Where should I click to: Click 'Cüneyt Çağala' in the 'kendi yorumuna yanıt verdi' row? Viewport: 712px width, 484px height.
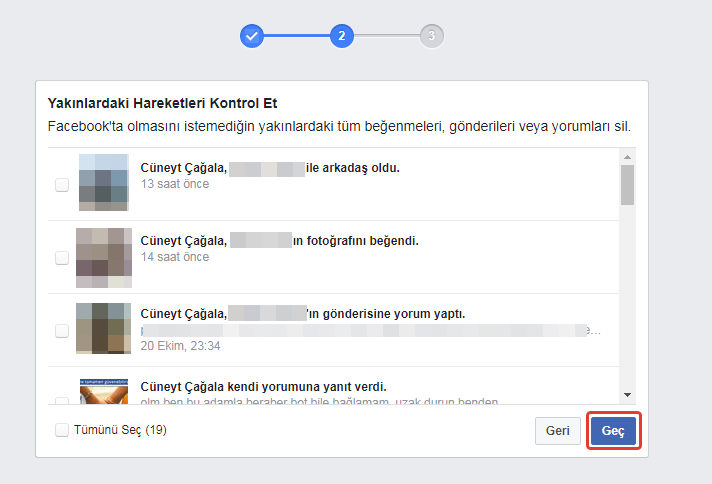click(183, 386)
